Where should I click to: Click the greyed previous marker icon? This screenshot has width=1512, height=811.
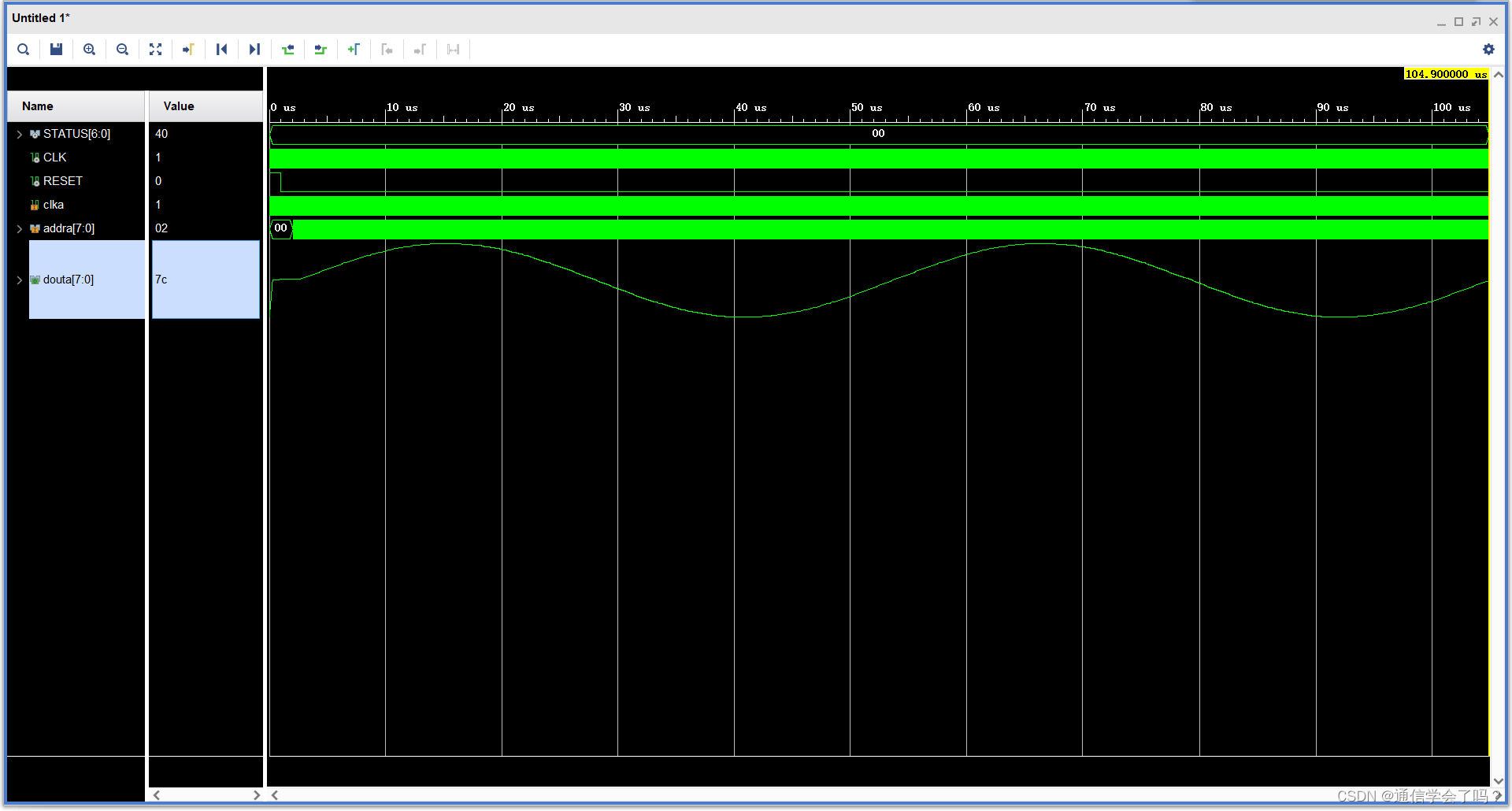[387, 50]
